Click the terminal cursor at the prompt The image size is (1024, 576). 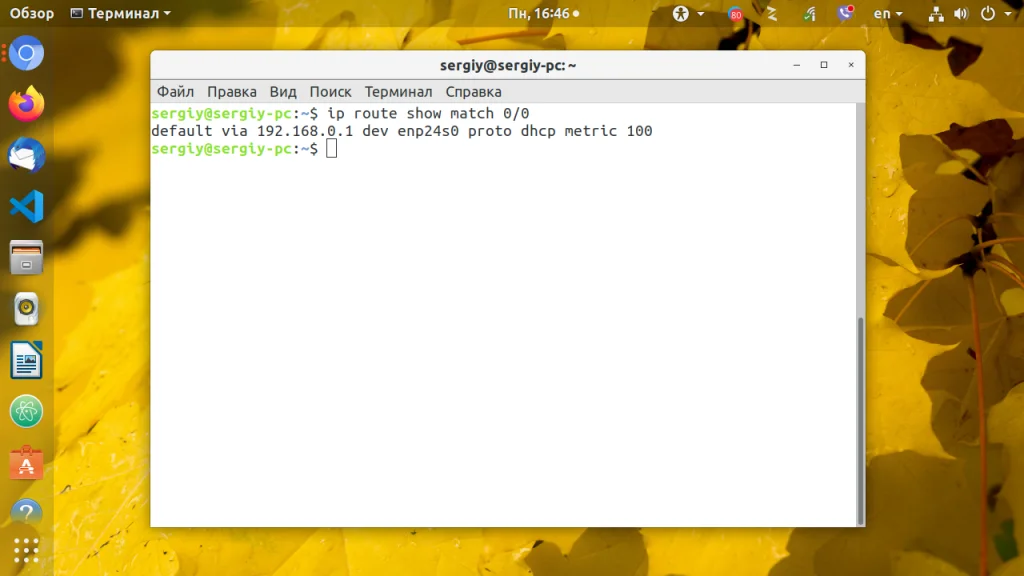[x=332, y=149]
